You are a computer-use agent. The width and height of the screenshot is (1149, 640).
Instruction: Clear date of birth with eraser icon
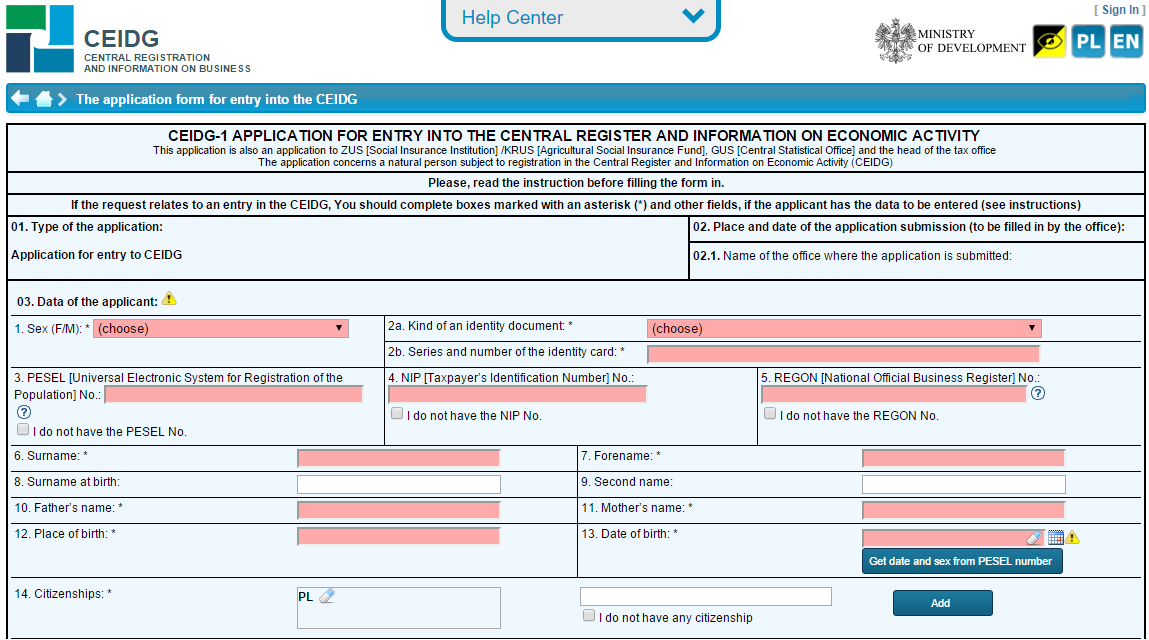(x=1034, y=537)
